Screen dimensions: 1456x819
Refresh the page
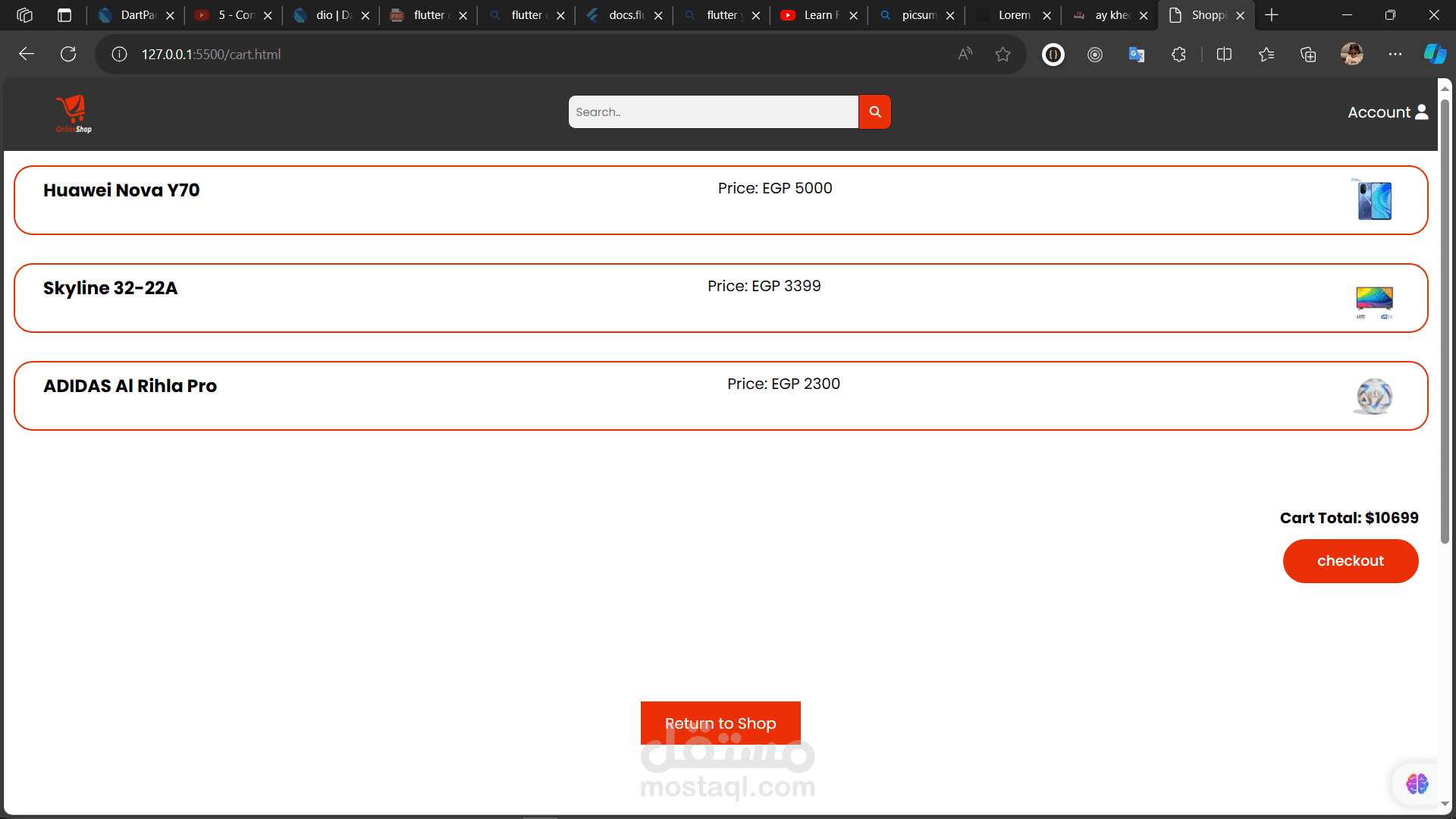pyautogui.click(x=68, y=55)
